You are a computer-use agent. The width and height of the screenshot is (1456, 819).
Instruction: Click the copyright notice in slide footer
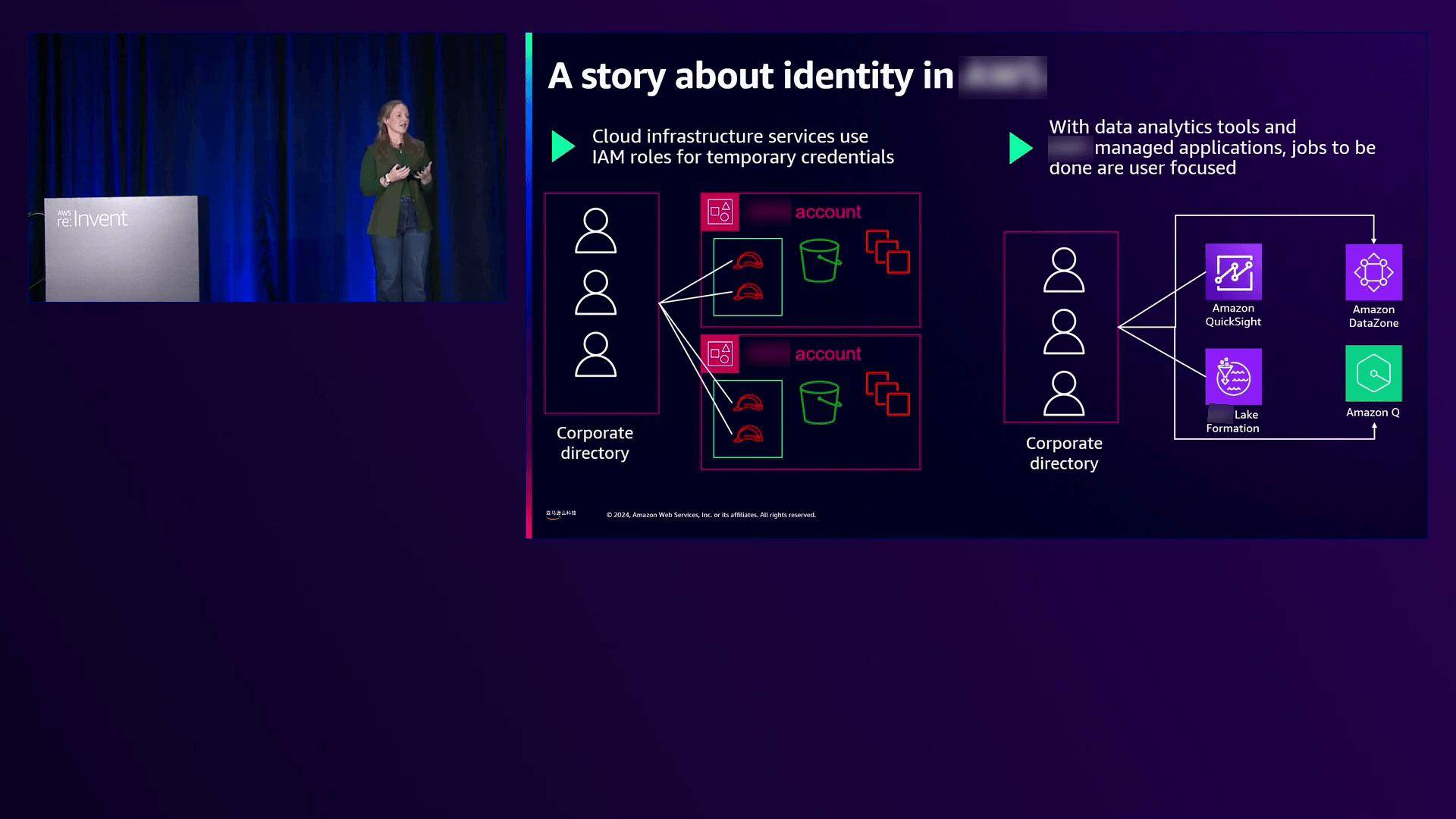tap(711, 515)
